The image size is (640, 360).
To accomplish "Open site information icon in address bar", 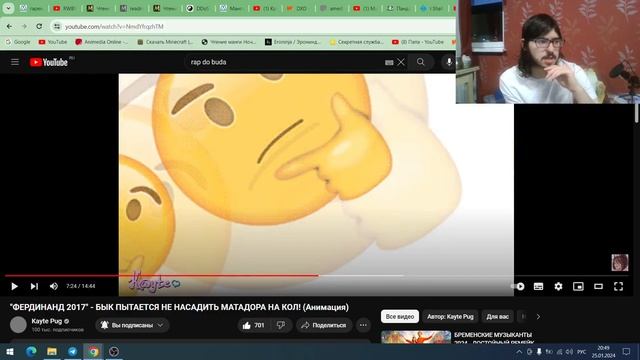I will click(57, 26).
